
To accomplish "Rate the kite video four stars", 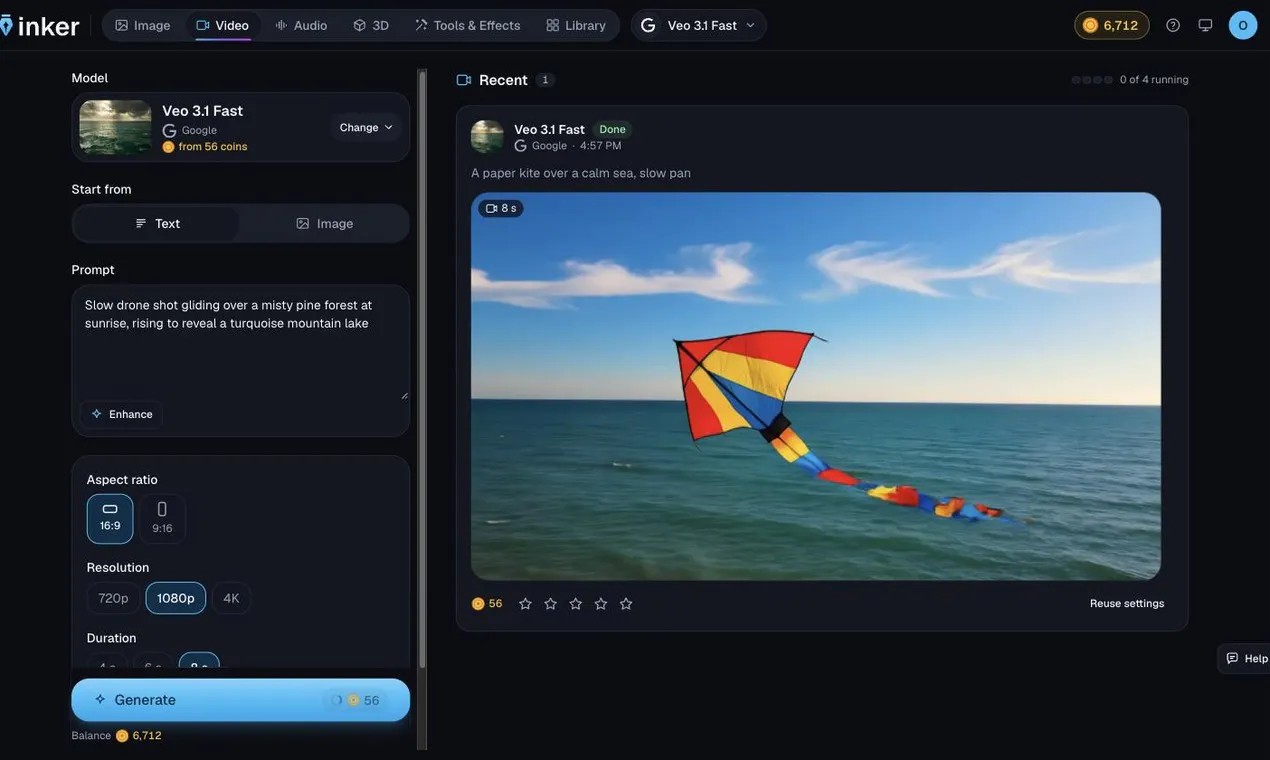I will point(601,604).
